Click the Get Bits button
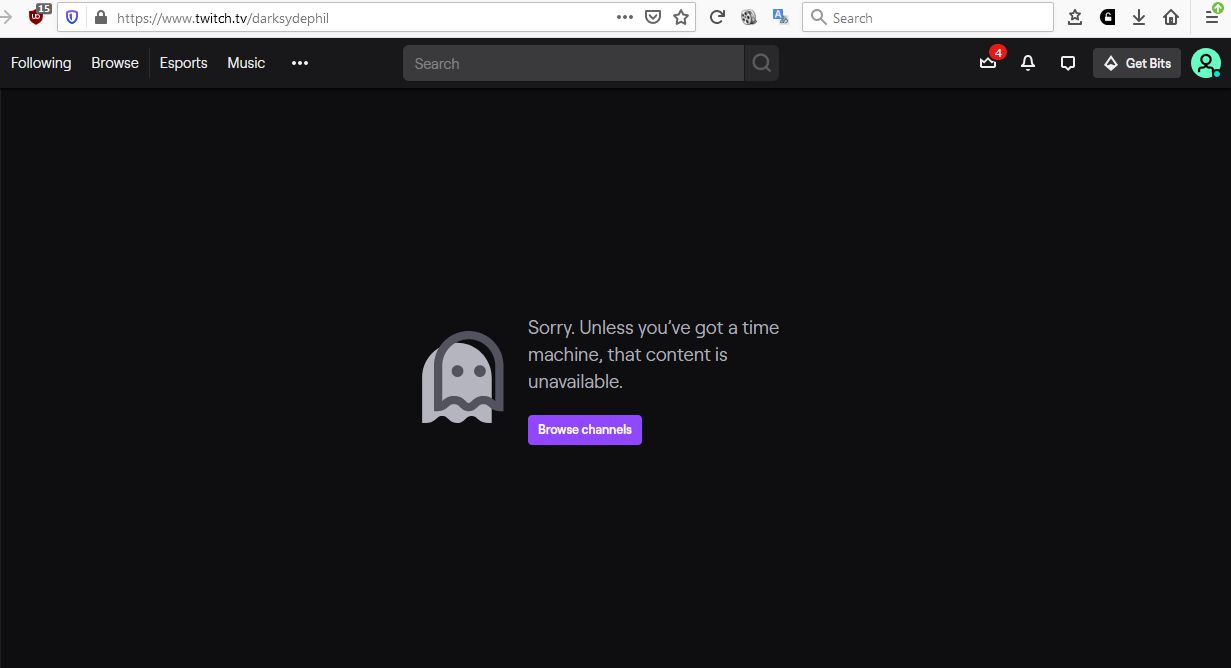The image size is (1231, 668). (x=1137, y=63)
